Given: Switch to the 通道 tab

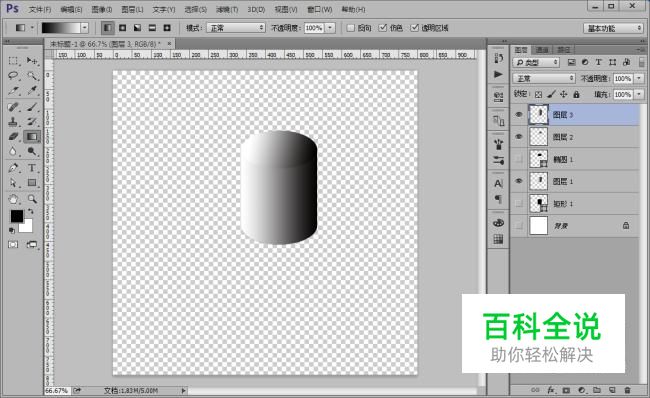Looking at the screenshot, I should 542,50.
